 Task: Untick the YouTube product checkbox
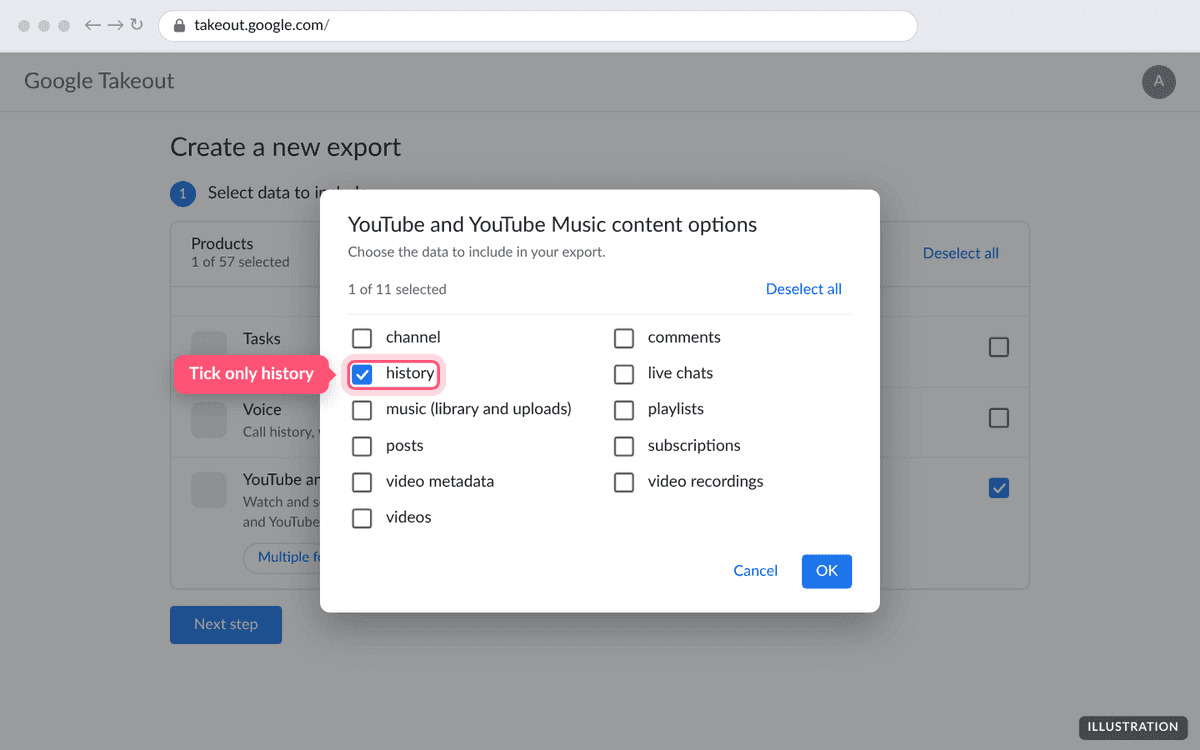click(x=999, y=488)
